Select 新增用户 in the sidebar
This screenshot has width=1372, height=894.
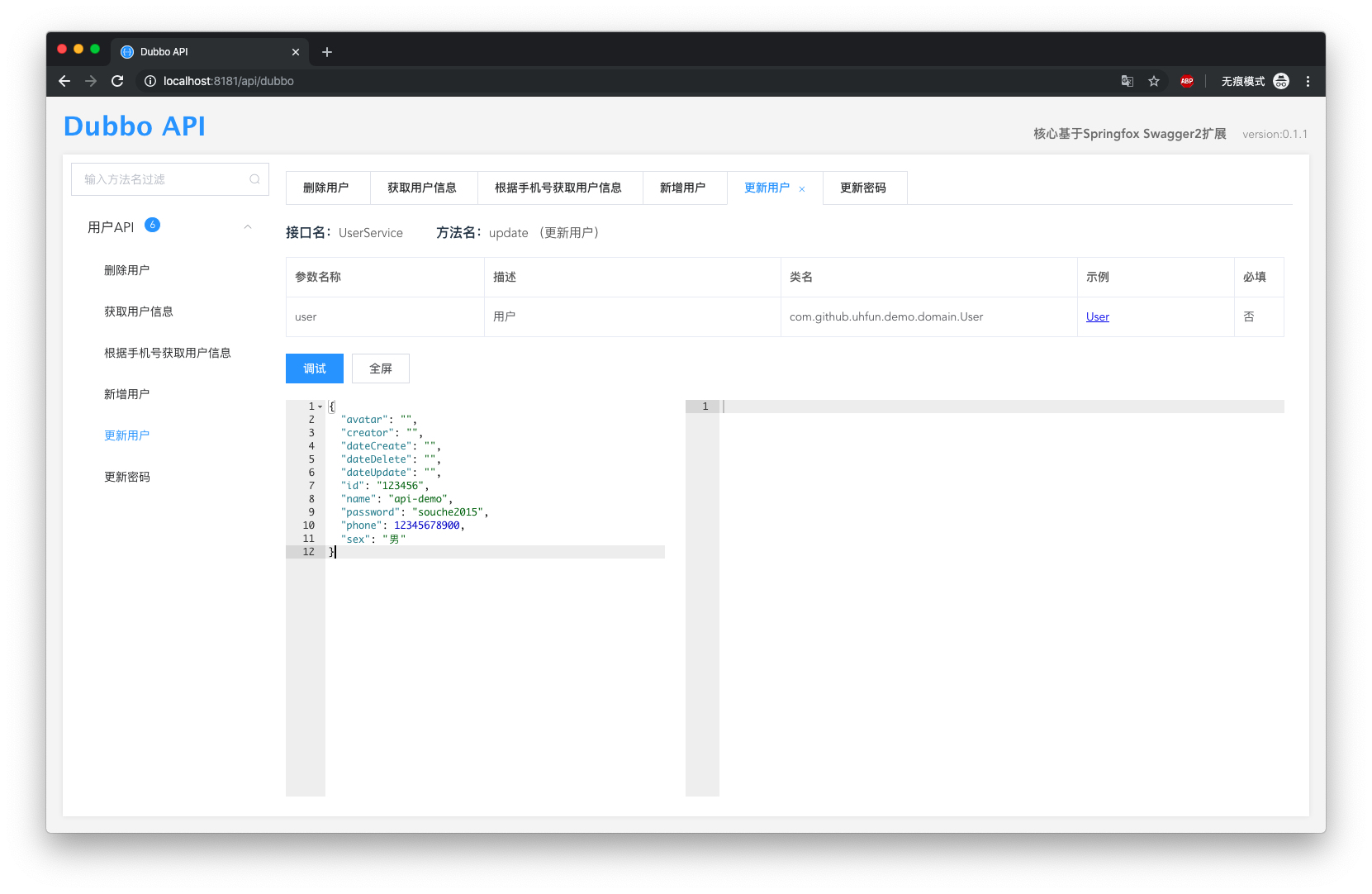pyautogui.click(x=127, y=394)
